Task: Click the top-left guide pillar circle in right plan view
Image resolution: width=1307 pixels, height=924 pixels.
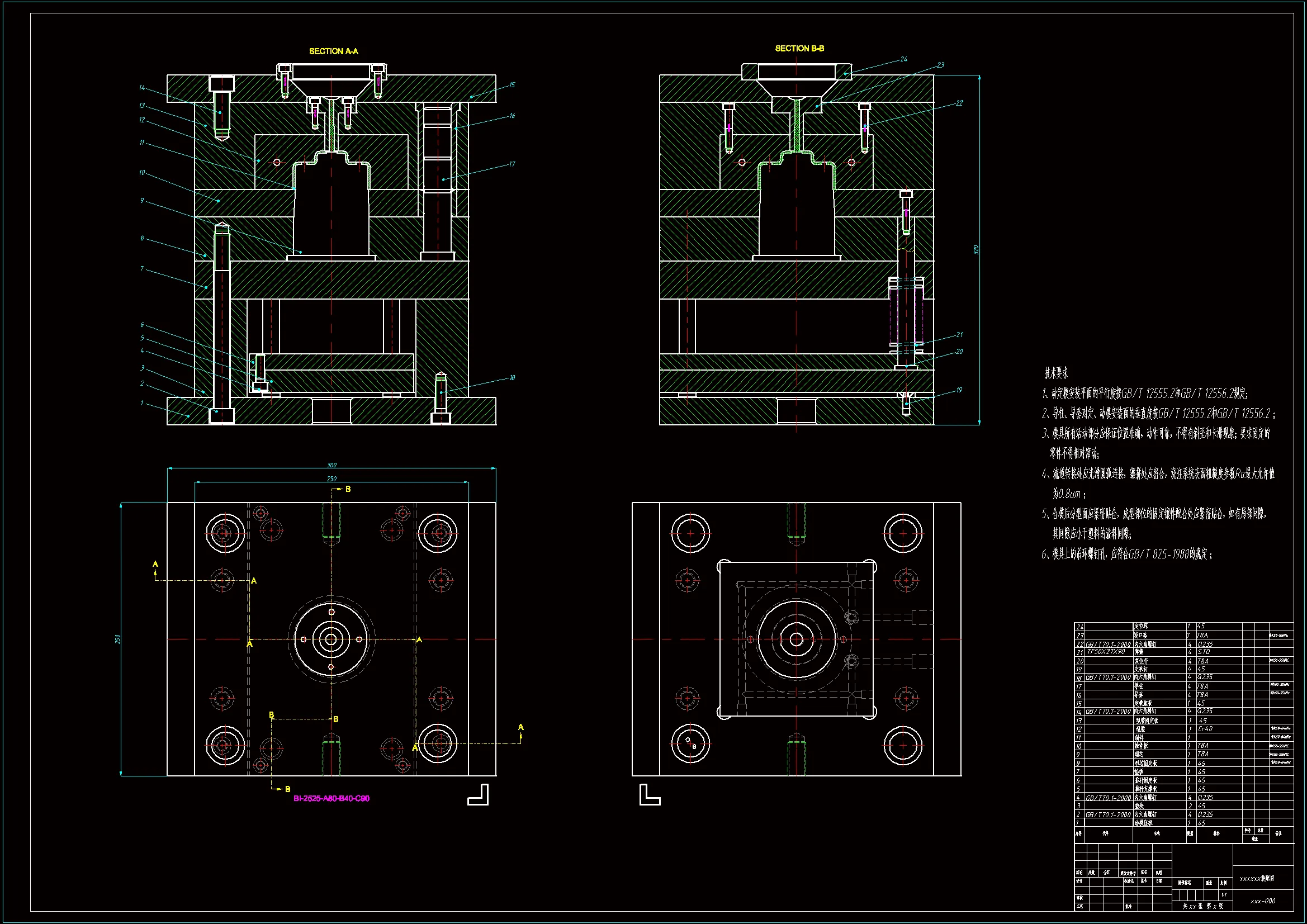Action: coord(690,533)
